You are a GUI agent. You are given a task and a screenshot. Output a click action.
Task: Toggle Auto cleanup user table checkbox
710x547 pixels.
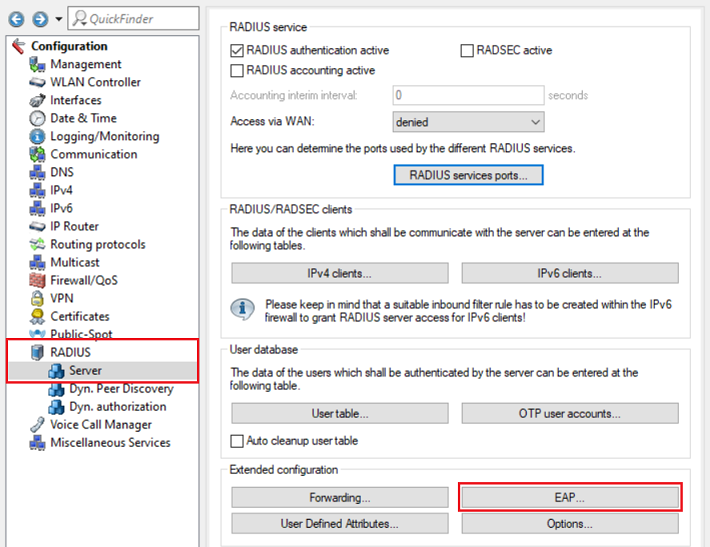click(237, 441)
